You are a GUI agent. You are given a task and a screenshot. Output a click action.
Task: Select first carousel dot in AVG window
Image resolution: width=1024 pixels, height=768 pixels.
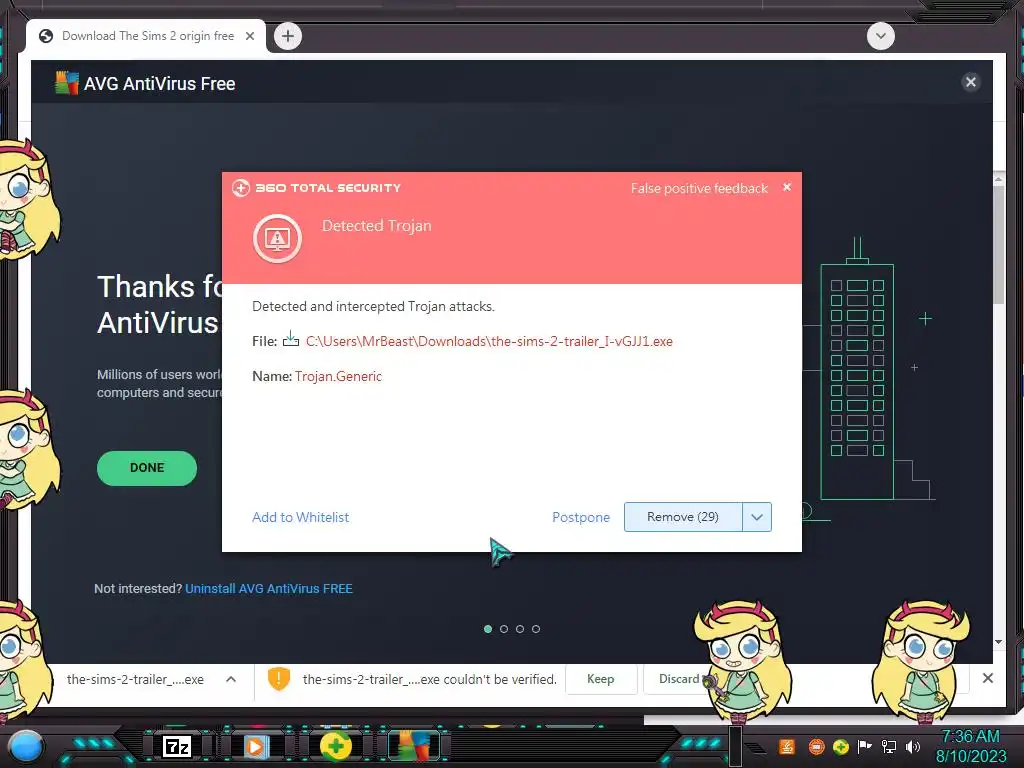click(488, 629)
